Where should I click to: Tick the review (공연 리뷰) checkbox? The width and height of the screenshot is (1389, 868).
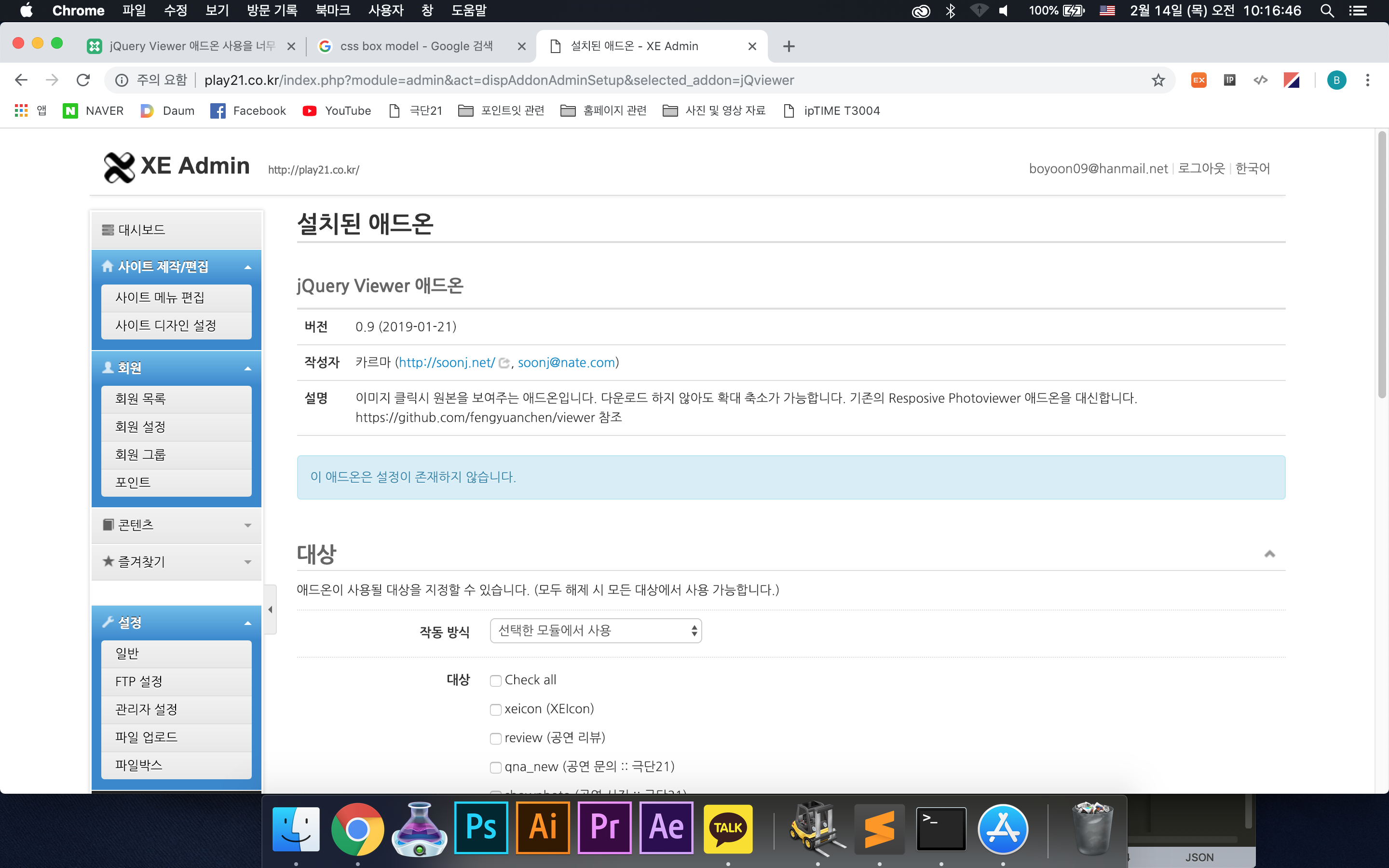click(x=496, y=738)
